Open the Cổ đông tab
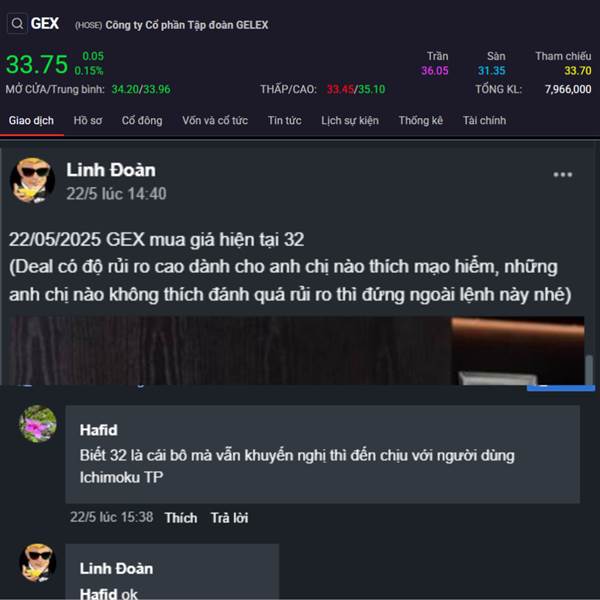Image resolution: width=600 pixels, height=600 pixels. click(142, 121)
